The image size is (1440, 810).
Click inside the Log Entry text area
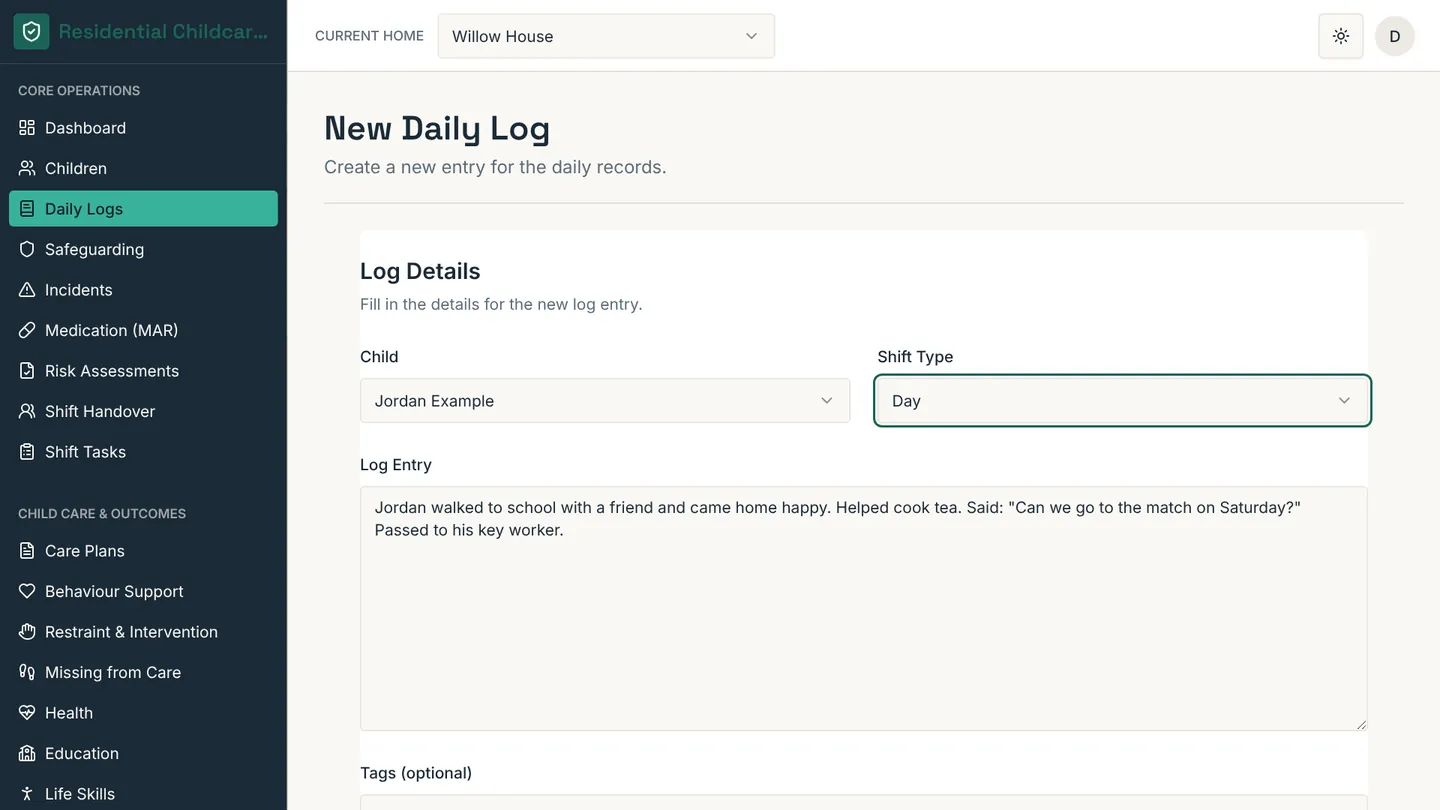864,609
